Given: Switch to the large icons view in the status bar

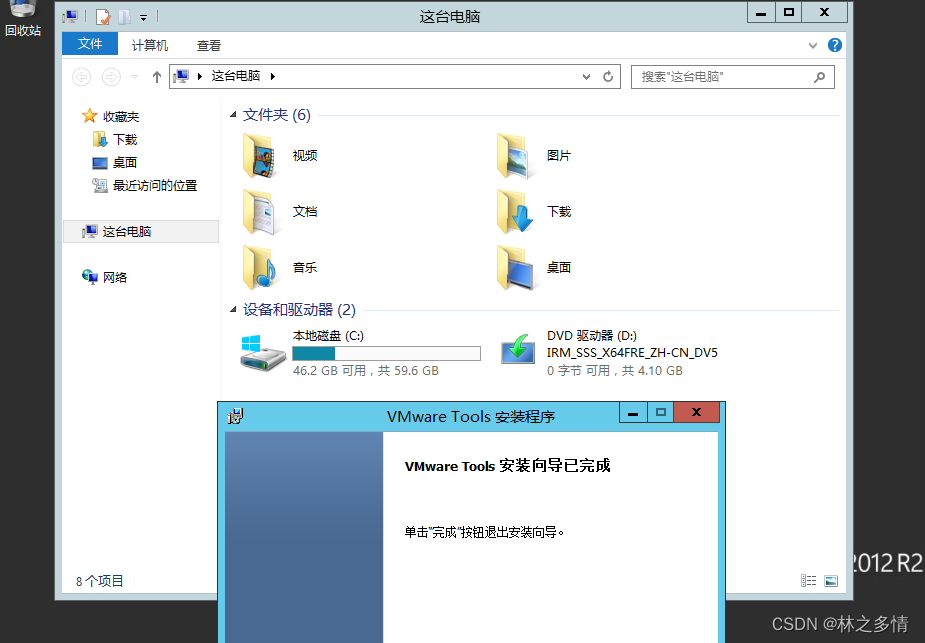Looking at the screenshot, I should (x=831, y=581).
